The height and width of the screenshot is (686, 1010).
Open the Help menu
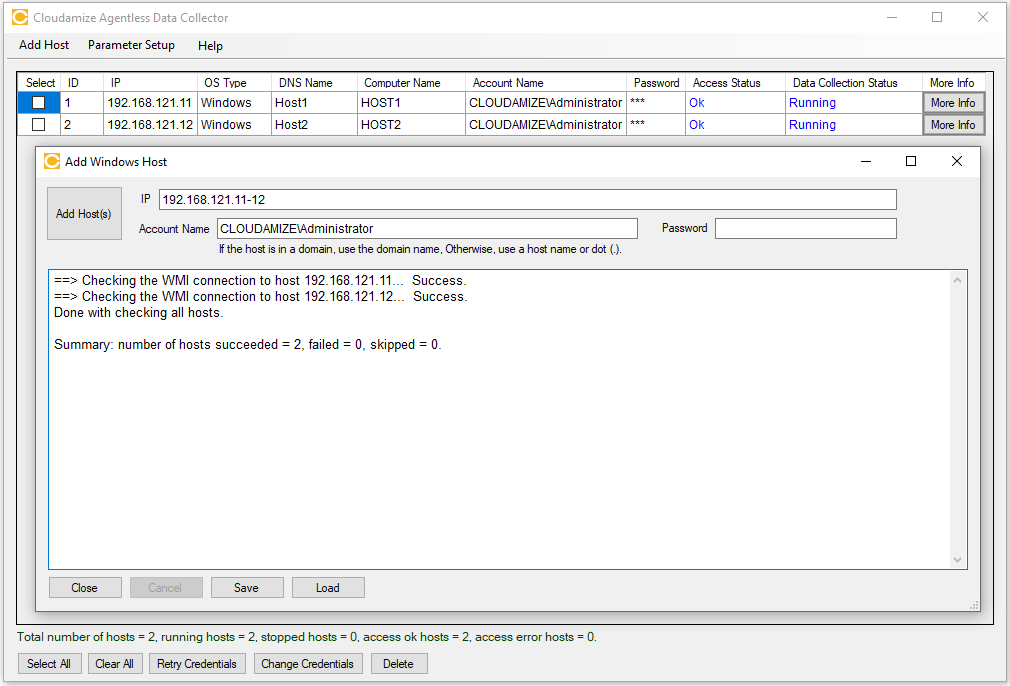(x=210, y=45)
